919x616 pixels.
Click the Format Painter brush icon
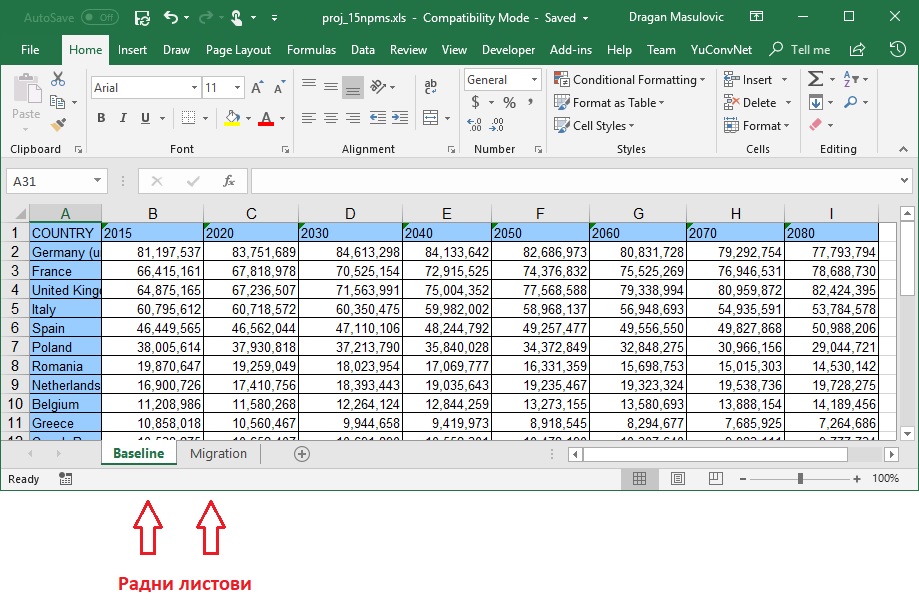pos(58,125)
